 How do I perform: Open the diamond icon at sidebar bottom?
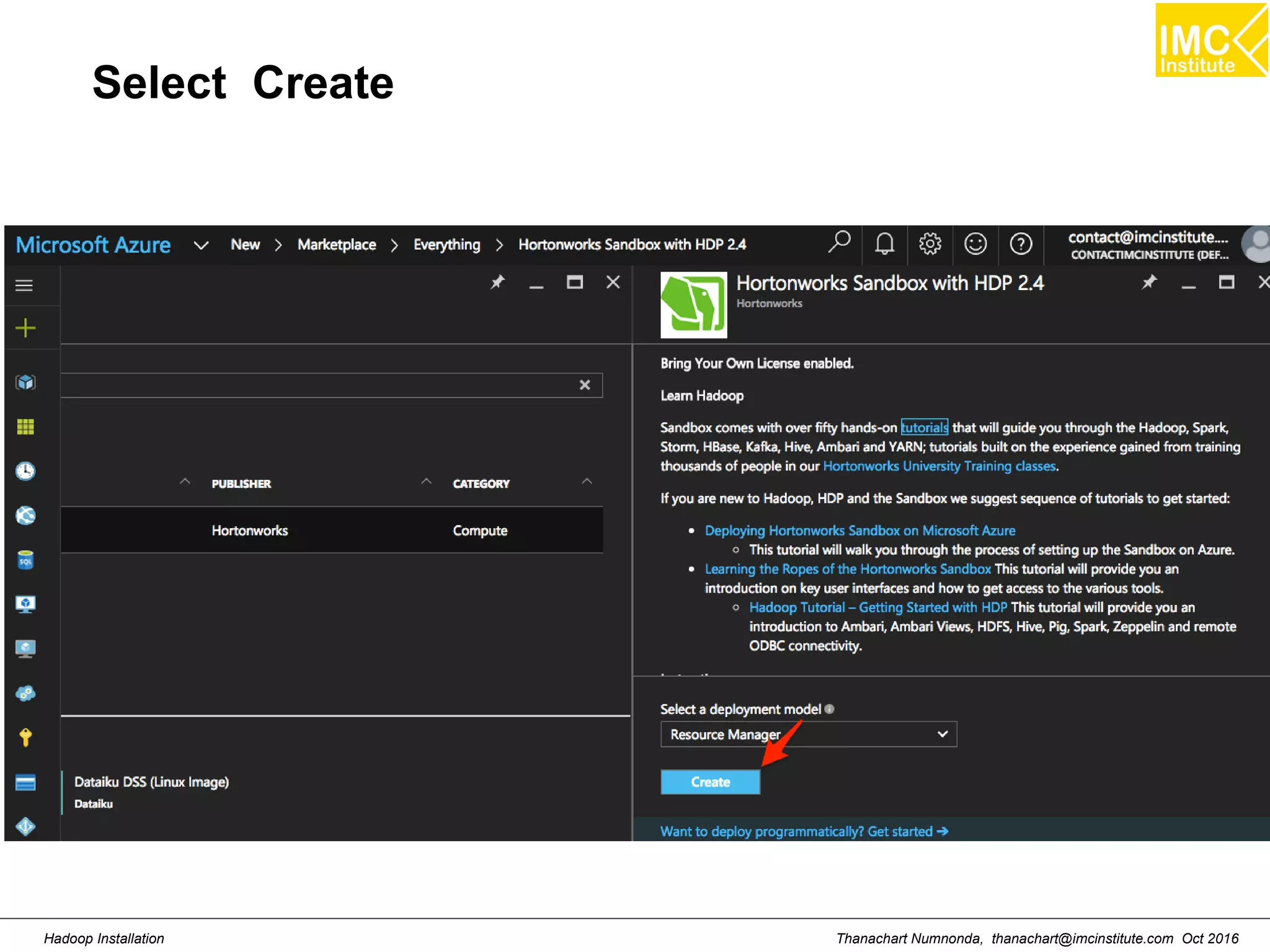pyautogui.click(x=25, y=826)
